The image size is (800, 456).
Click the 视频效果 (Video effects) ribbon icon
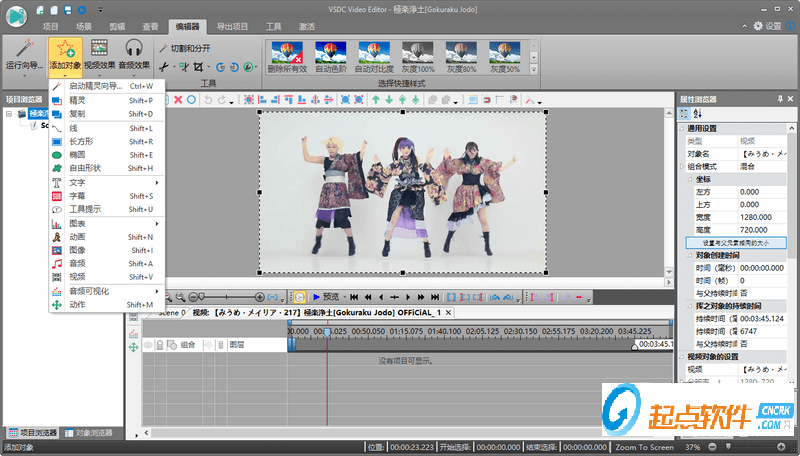point(99,48)
